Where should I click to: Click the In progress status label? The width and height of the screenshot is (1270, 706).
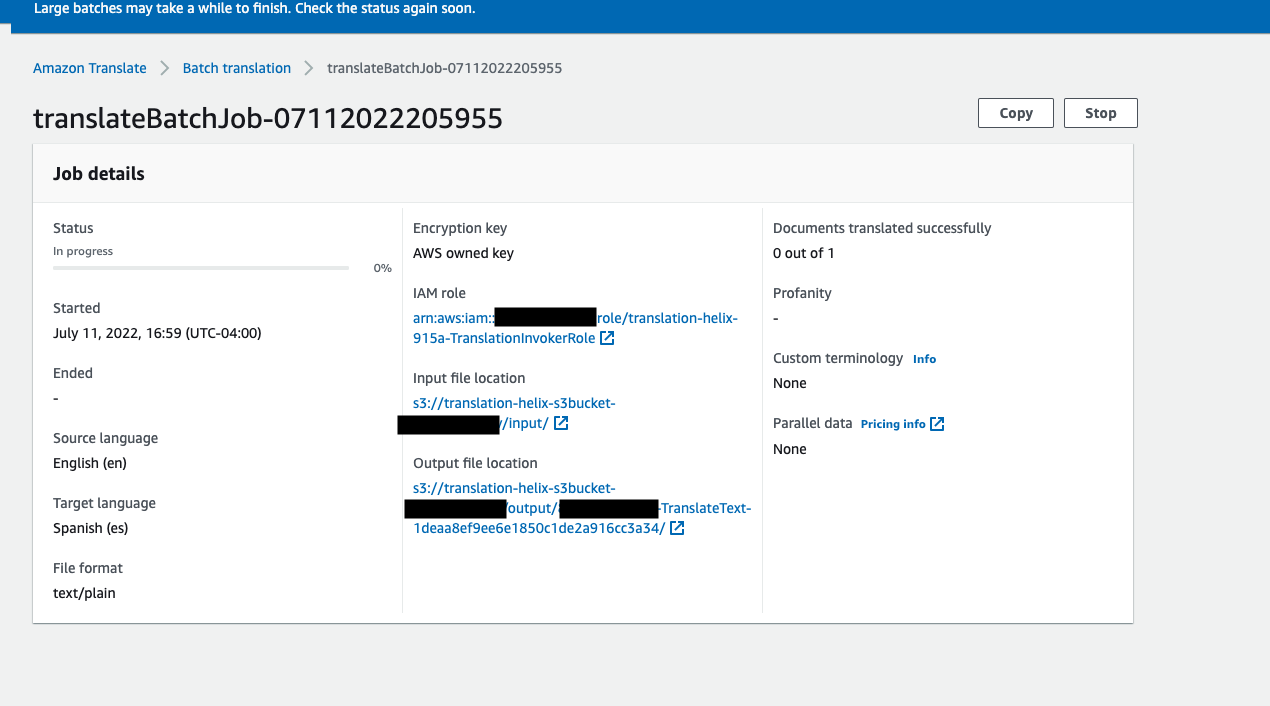(83, 251)
